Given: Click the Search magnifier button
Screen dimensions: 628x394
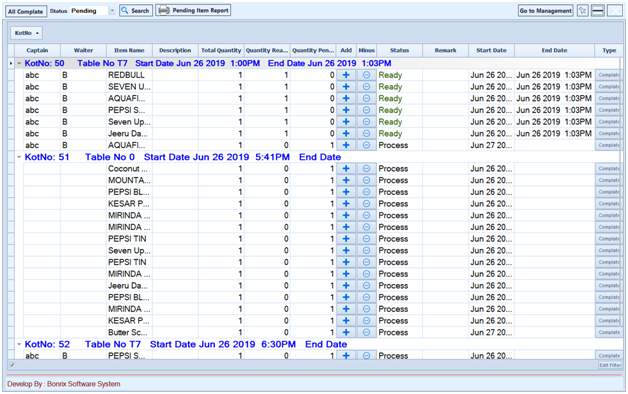Looking at the screenshot, I should (x=136, y=11).
